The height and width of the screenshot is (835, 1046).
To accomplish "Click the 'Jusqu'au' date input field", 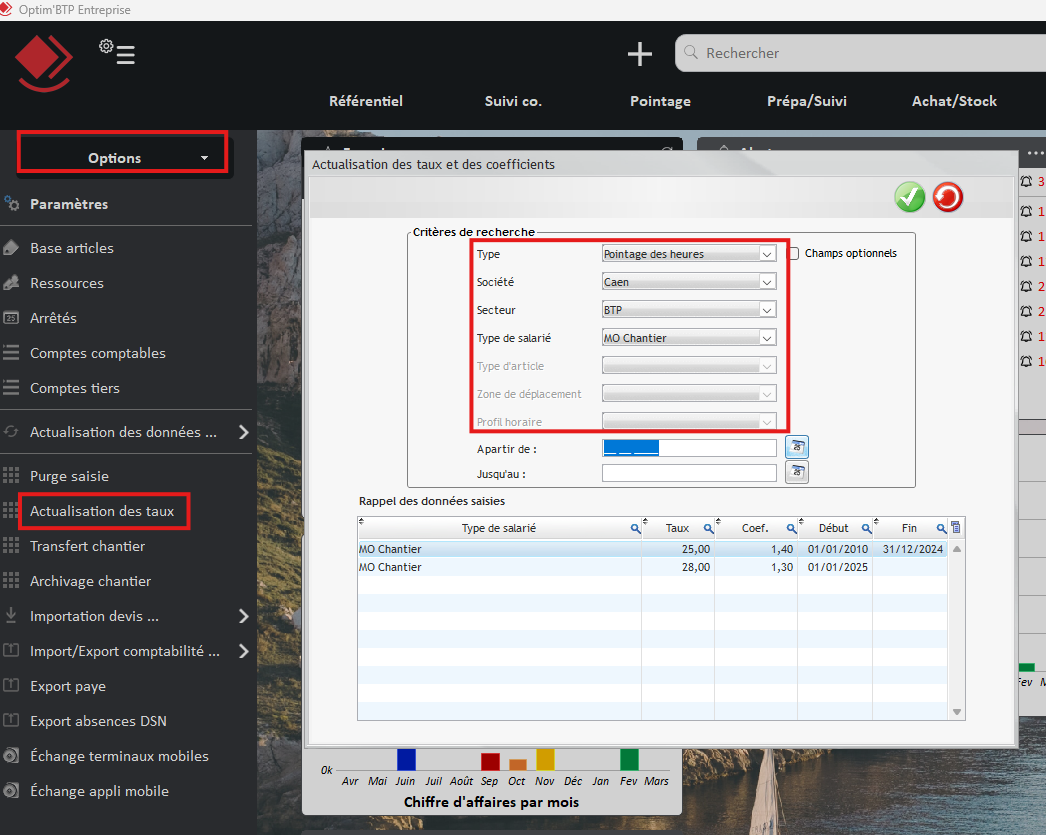I will click(688, 473).
